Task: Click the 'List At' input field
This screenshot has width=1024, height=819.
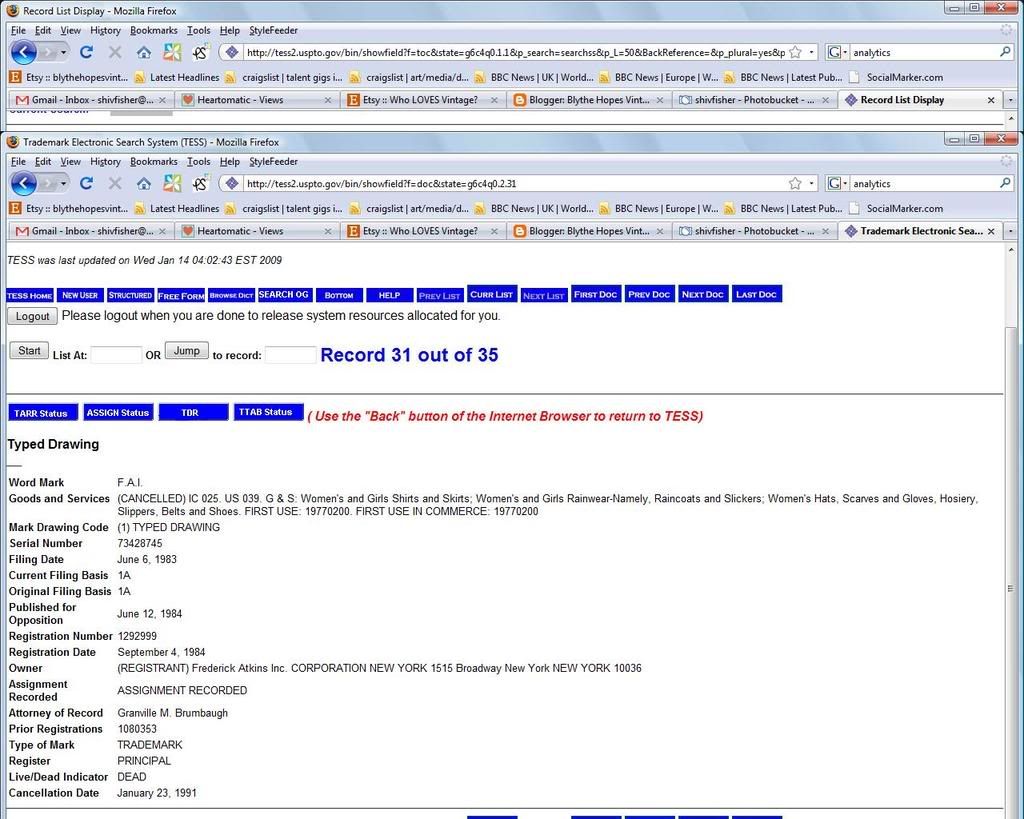Action: click(116, 355)
